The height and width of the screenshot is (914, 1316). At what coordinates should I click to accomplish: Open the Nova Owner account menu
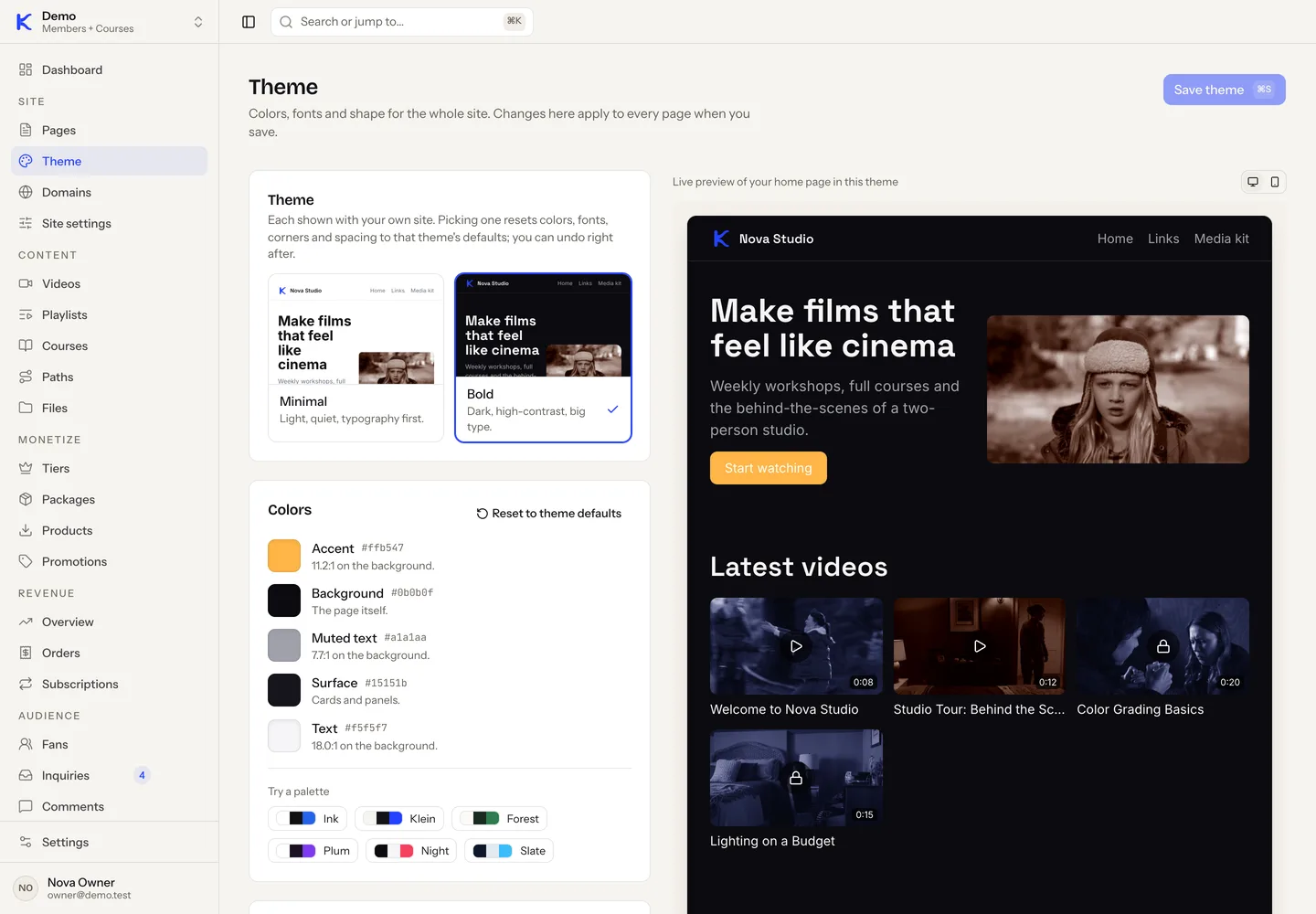[110, 887]
